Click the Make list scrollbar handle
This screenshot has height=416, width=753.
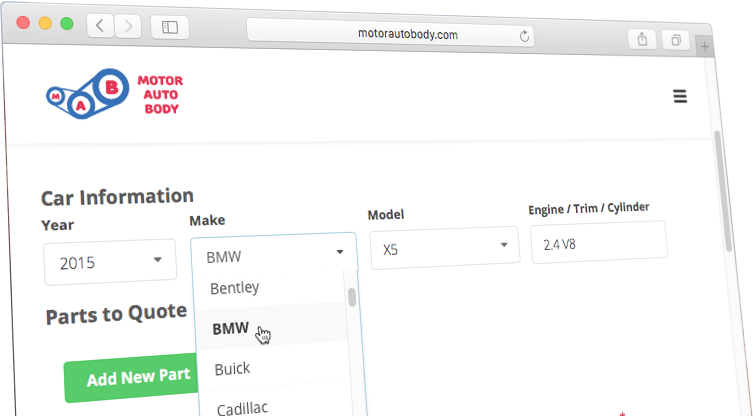tap(352, 297)
